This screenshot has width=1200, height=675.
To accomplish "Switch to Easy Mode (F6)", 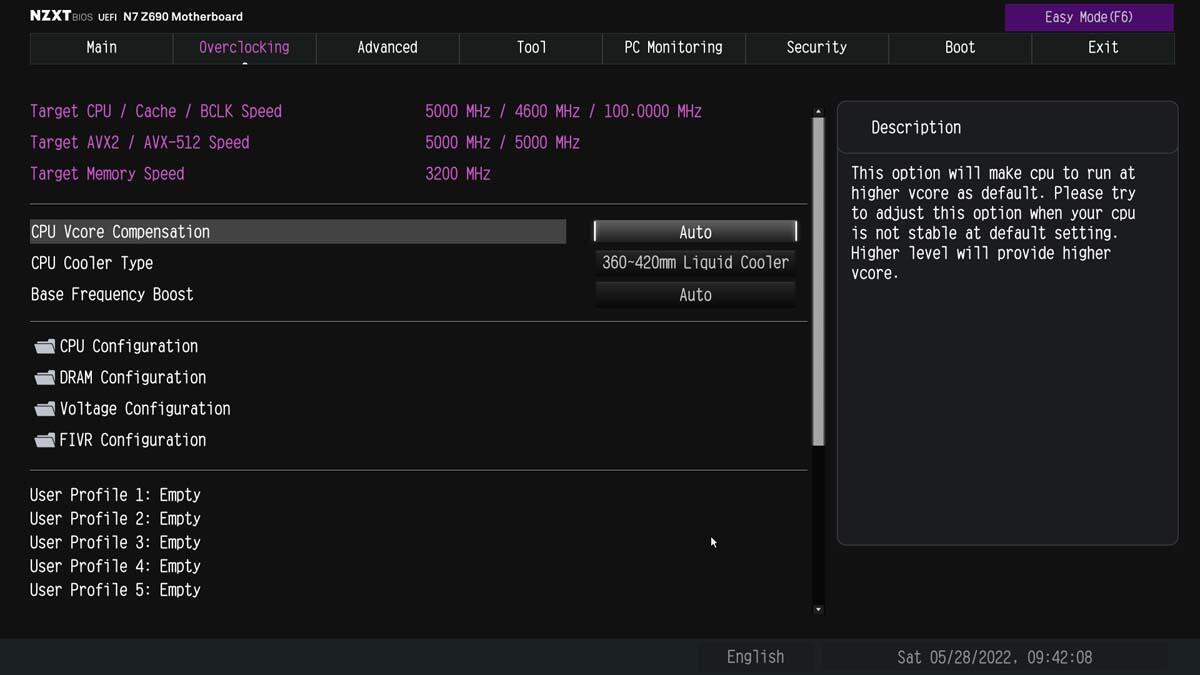I will (x=1089, y=17).
